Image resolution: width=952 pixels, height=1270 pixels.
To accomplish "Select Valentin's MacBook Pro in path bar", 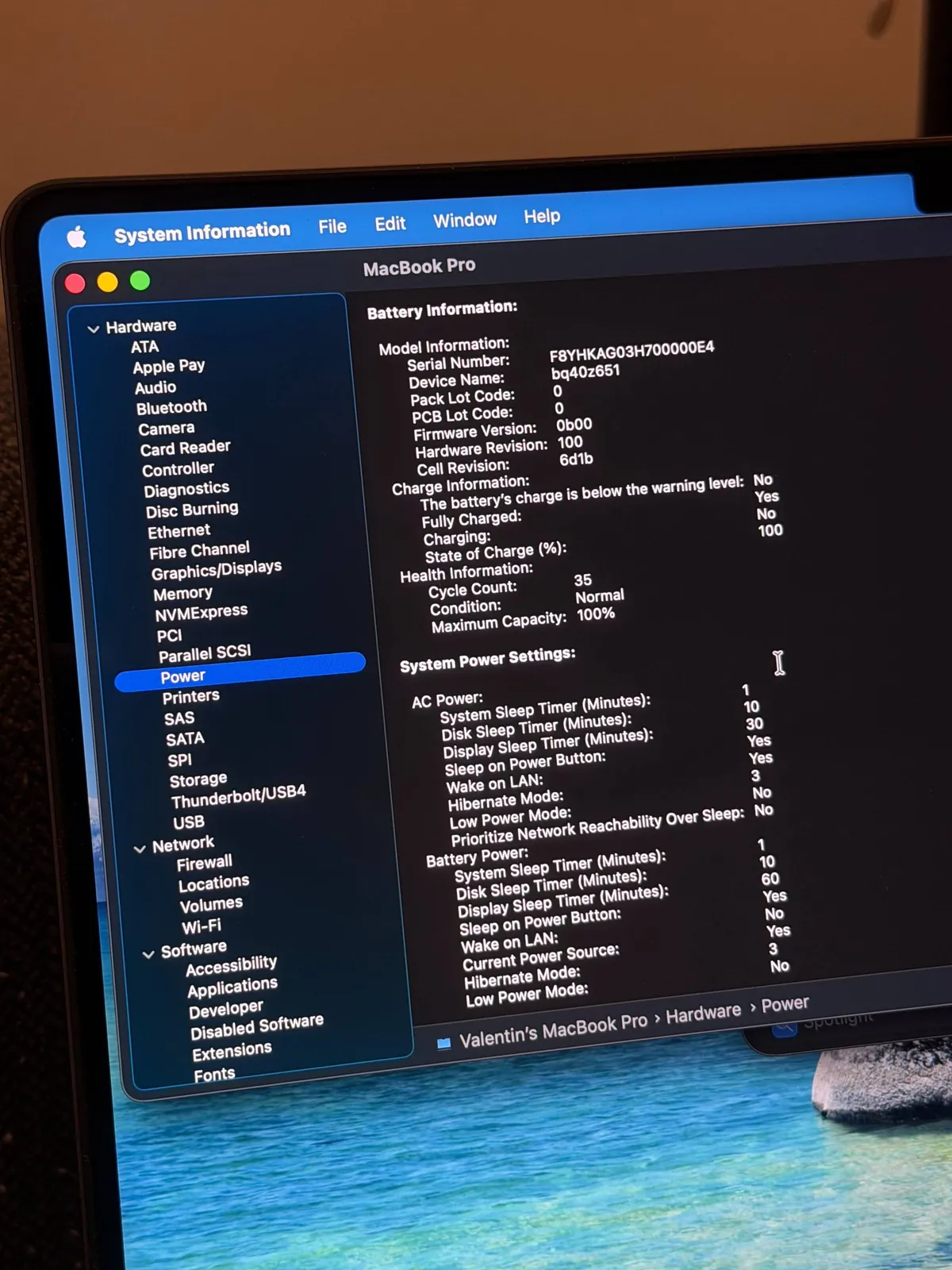I will (553, 1030).
